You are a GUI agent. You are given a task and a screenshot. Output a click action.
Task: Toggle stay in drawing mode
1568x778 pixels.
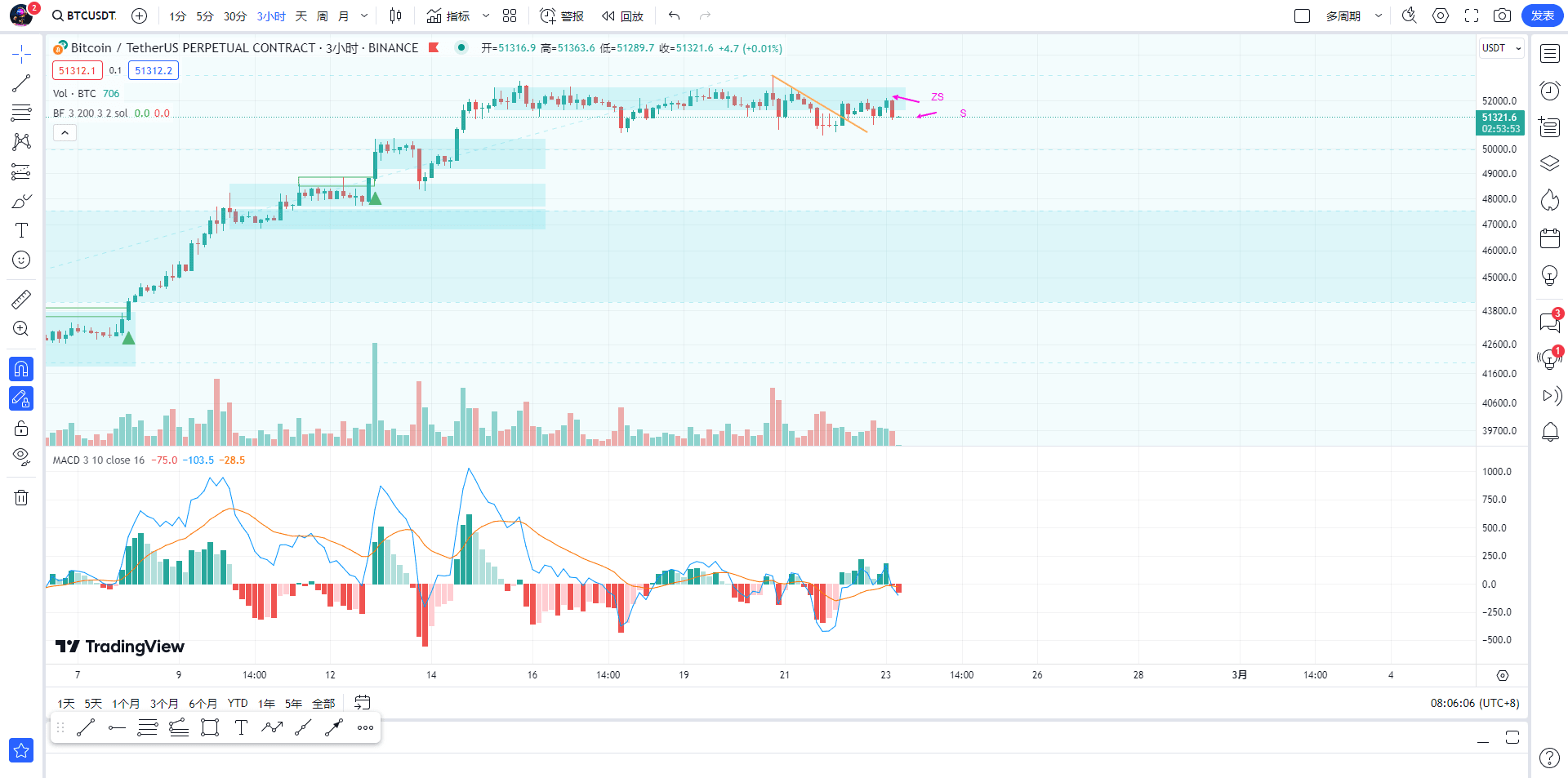(21, 398)
